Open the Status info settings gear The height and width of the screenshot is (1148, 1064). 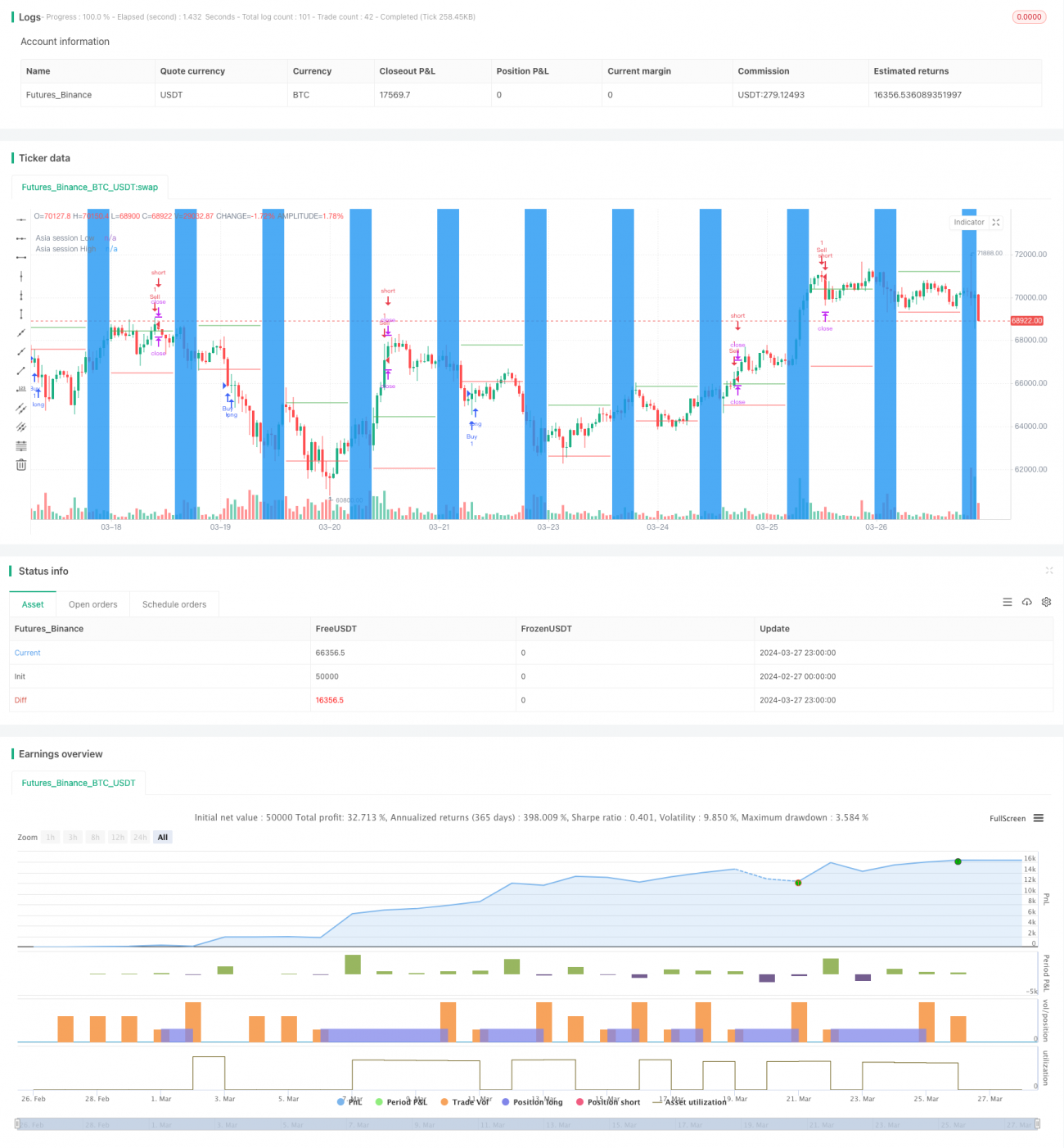[1046, 602]
